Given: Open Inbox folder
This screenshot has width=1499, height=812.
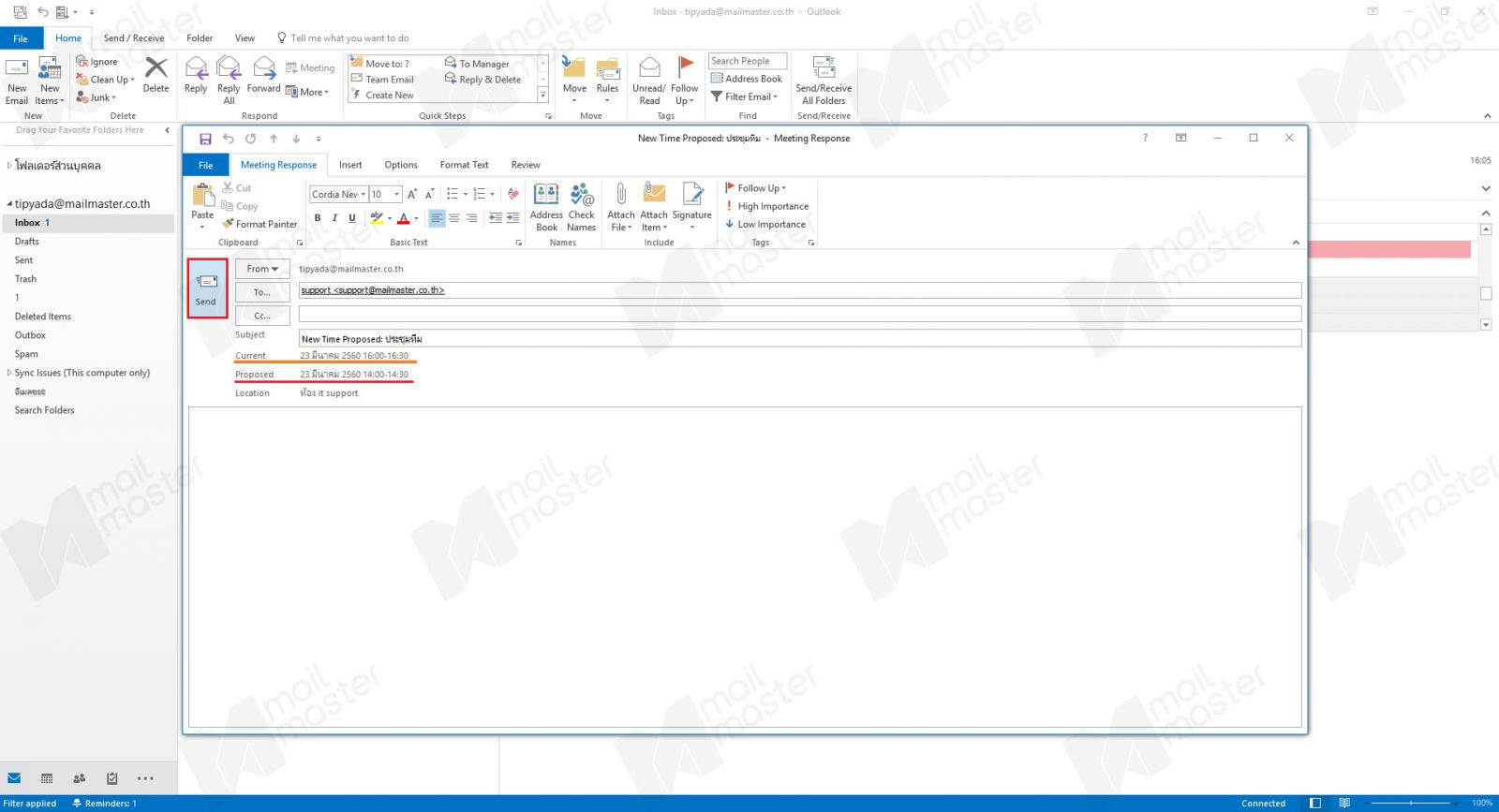Looking at the screenshot, I should click(87, 223).
